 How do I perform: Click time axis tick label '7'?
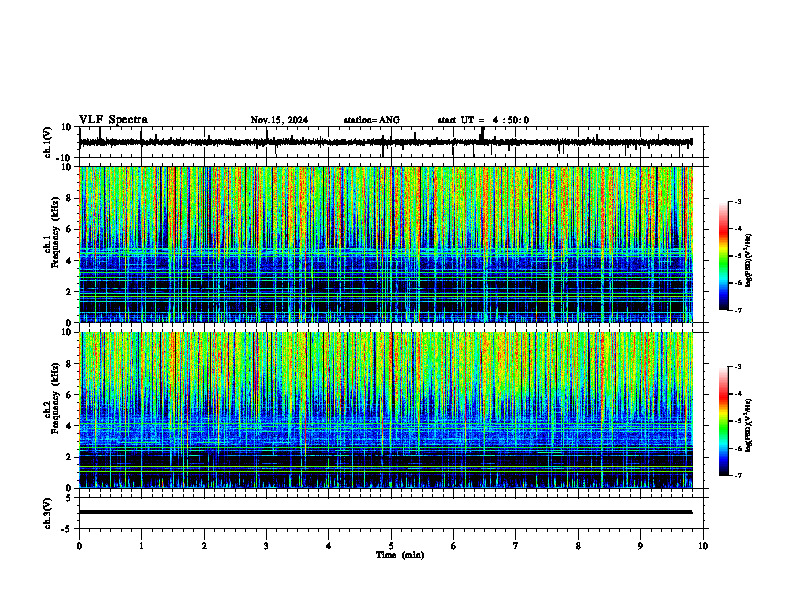pos(516,546)
